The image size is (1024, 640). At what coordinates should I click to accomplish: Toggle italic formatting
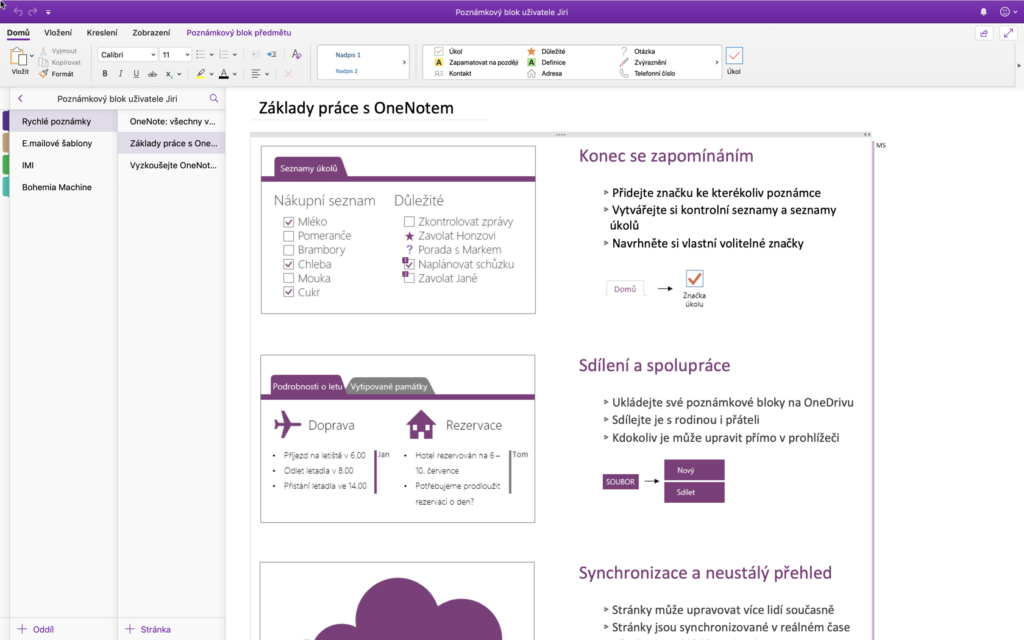120,74
